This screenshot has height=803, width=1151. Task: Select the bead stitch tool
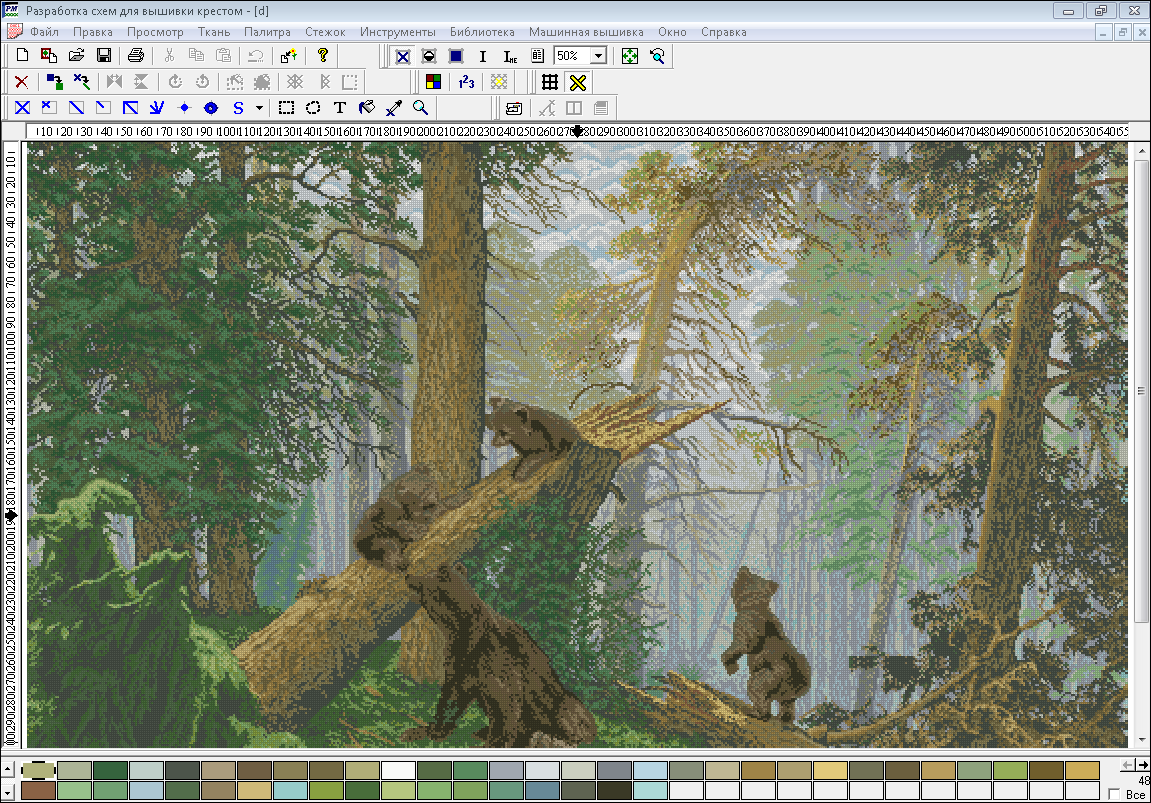click(x=211, y=108)
